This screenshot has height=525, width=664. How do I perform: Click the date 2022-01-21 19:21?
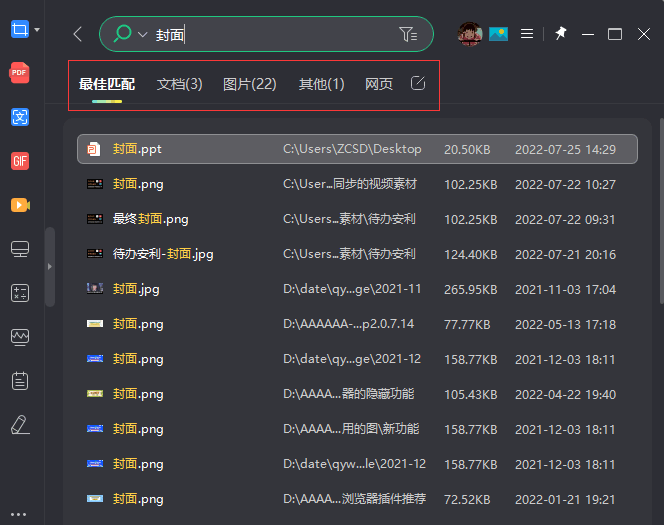[565, 500]
